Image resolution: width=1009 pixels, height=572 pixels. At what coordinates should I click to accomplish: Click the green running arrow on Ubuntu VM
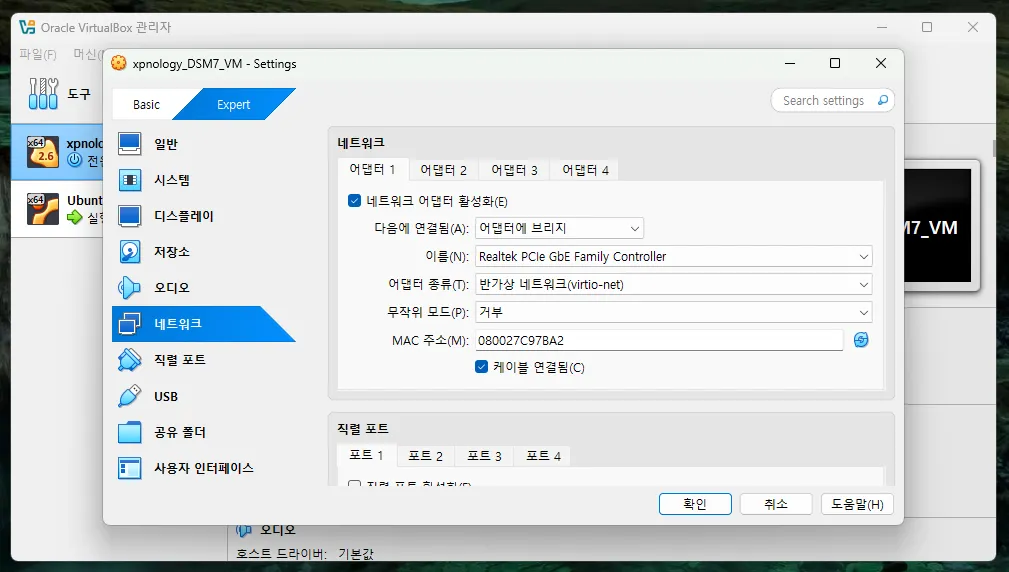point(75,217)
